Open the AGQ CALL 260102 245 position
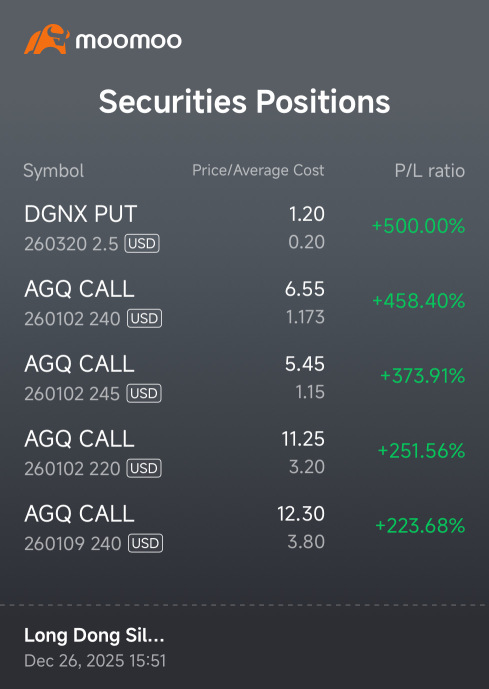Image resolution: width=489 pixels, height=689 pixels. click(244, 377)
